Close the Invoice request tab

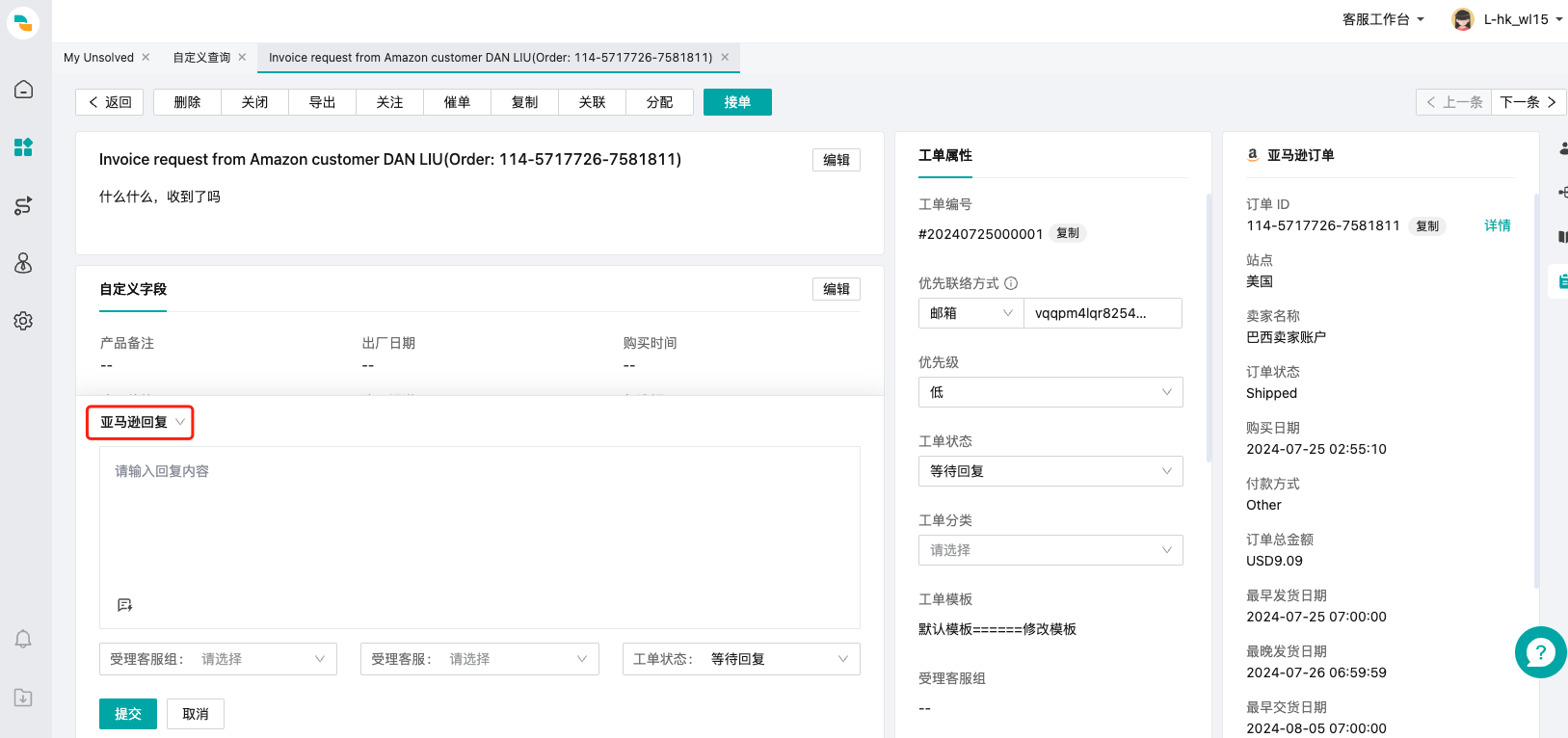(725, 57)
